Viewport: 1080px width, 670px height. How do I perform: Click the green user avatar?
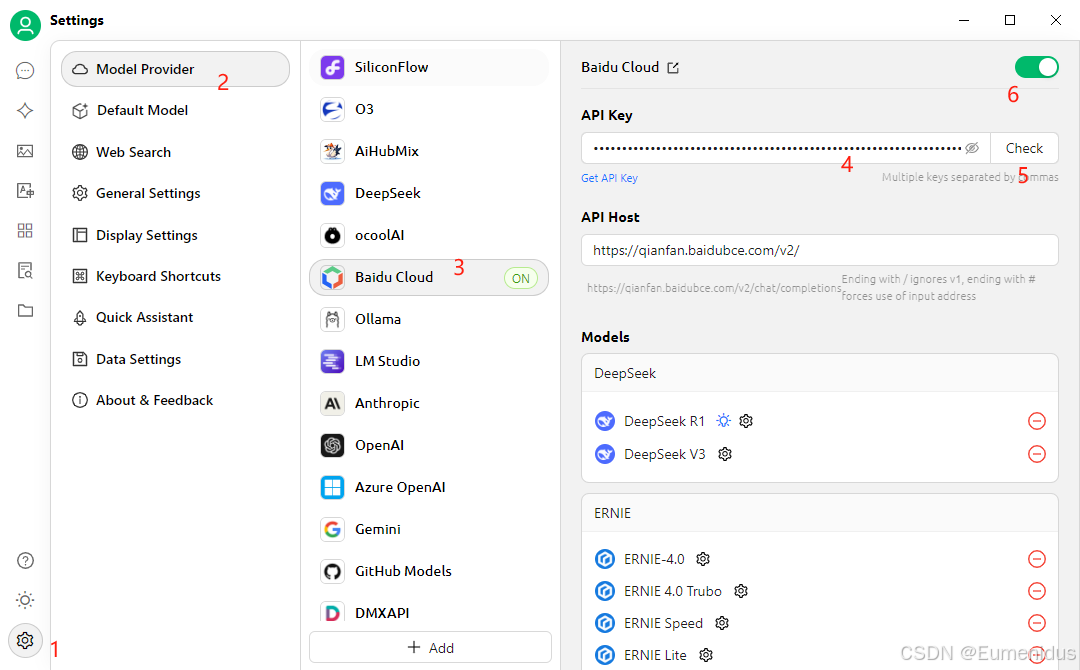25,25
